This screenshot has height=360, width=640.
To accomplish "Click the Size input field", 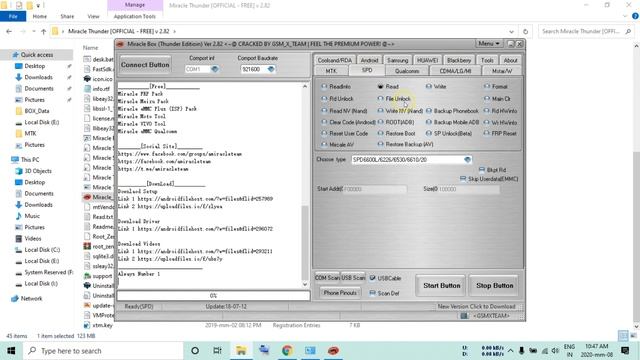I will [x=469, y=189].
